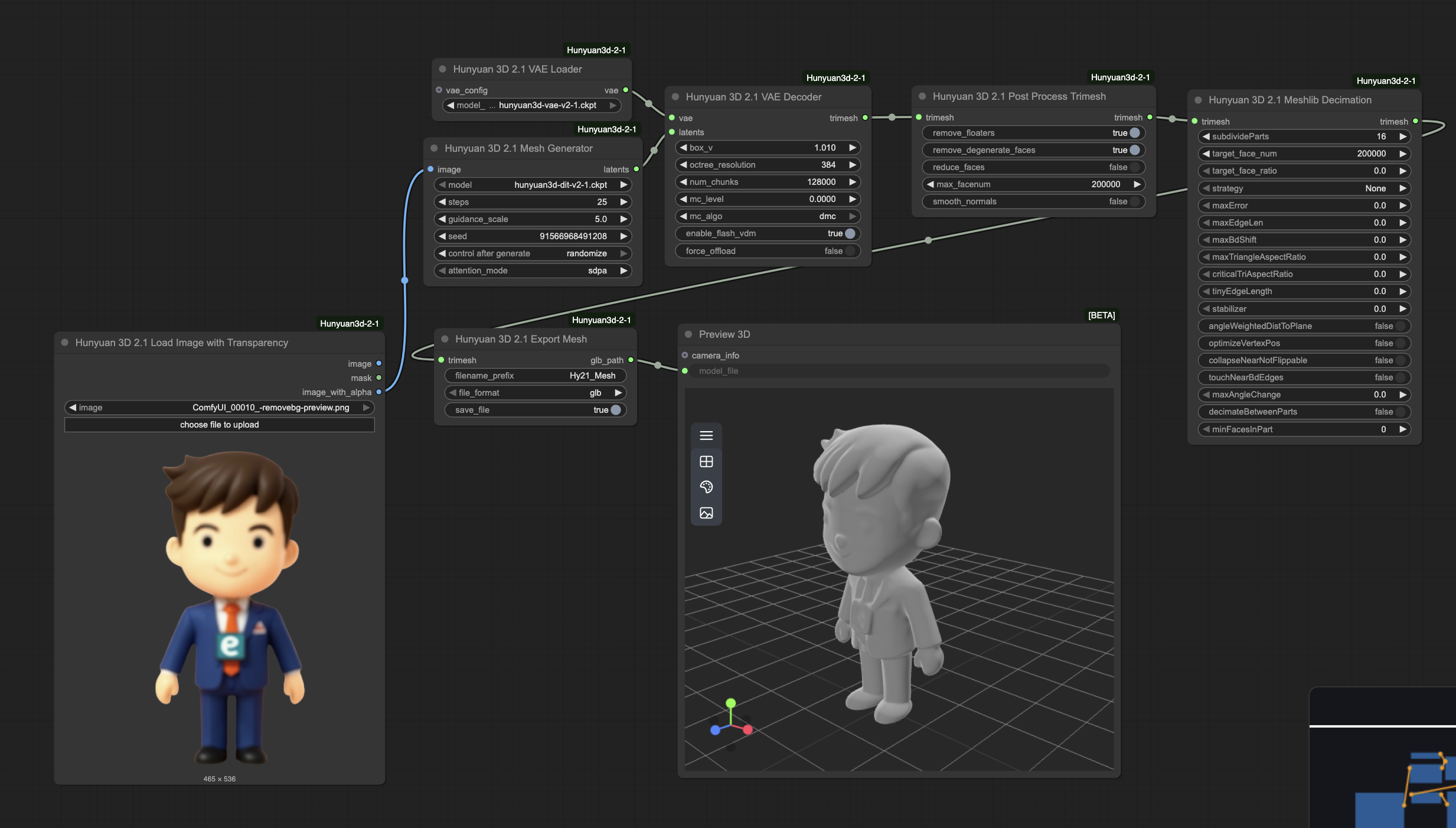Open the file_format glb dropdown

click(536, 393)
